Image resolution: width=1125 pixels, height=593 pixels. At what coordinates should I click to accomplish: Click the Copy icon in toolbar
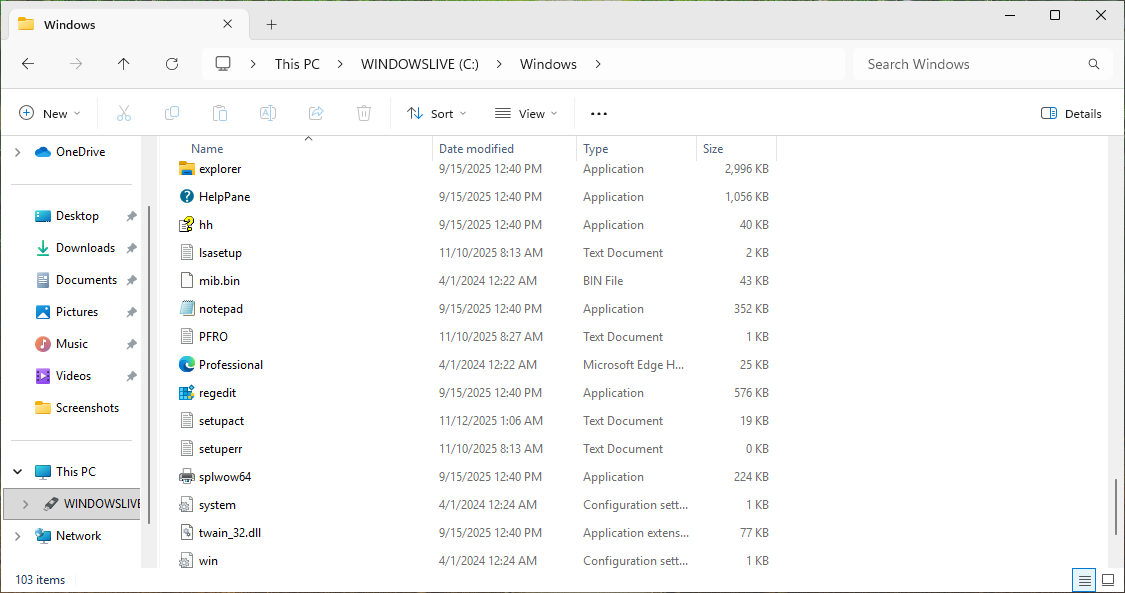pyautogui.click(x=172, y=114)
